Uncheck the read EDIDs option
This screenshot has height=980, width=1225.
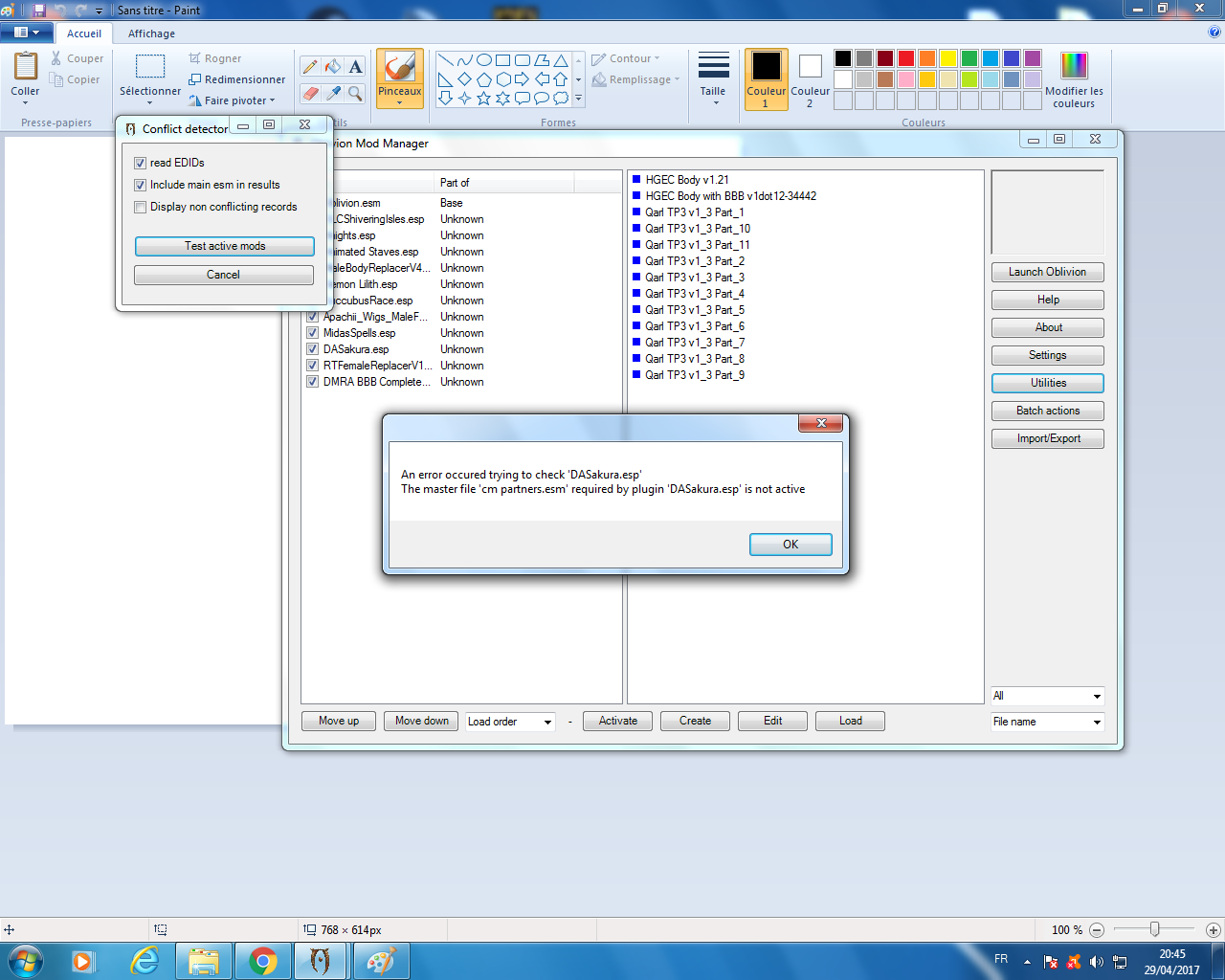coord(141,163)
